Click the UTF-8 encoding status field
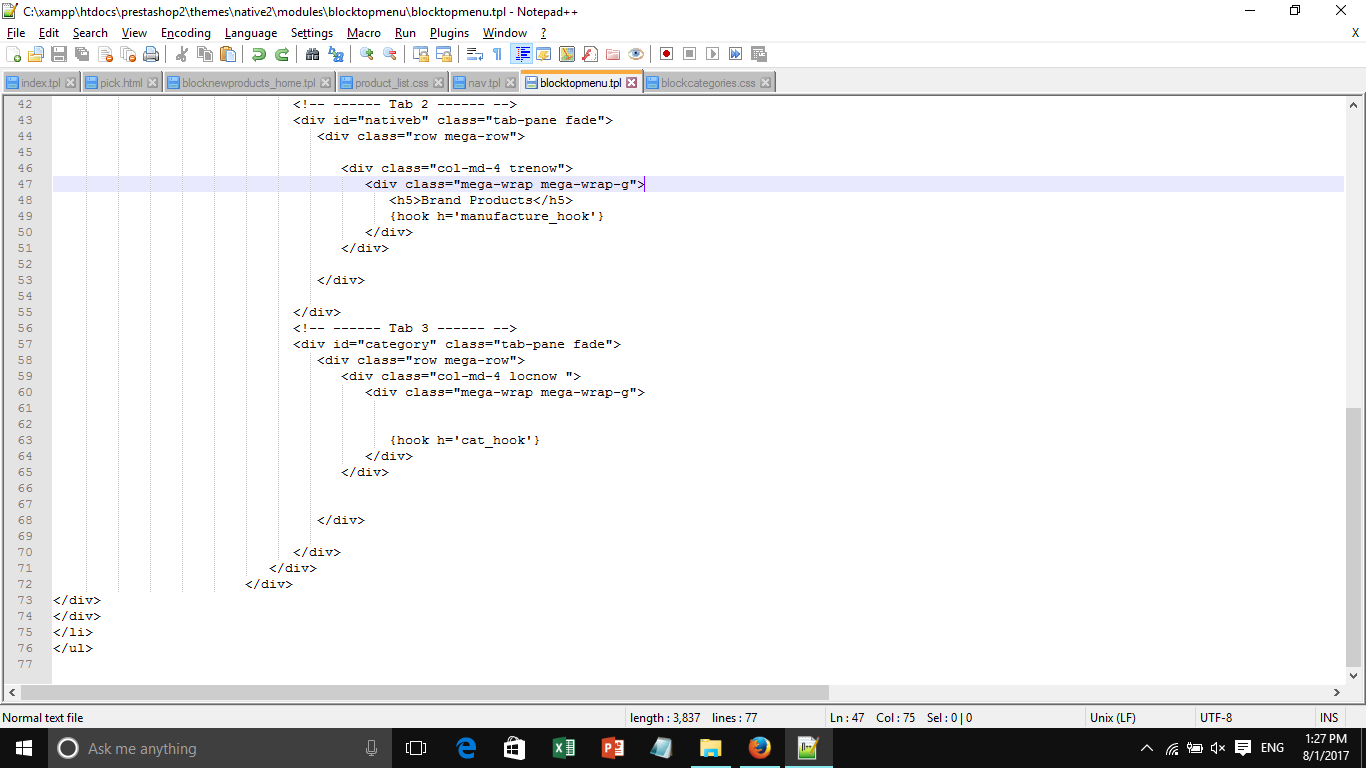This screenshot has width=1366, height=768. [1216, 717]
